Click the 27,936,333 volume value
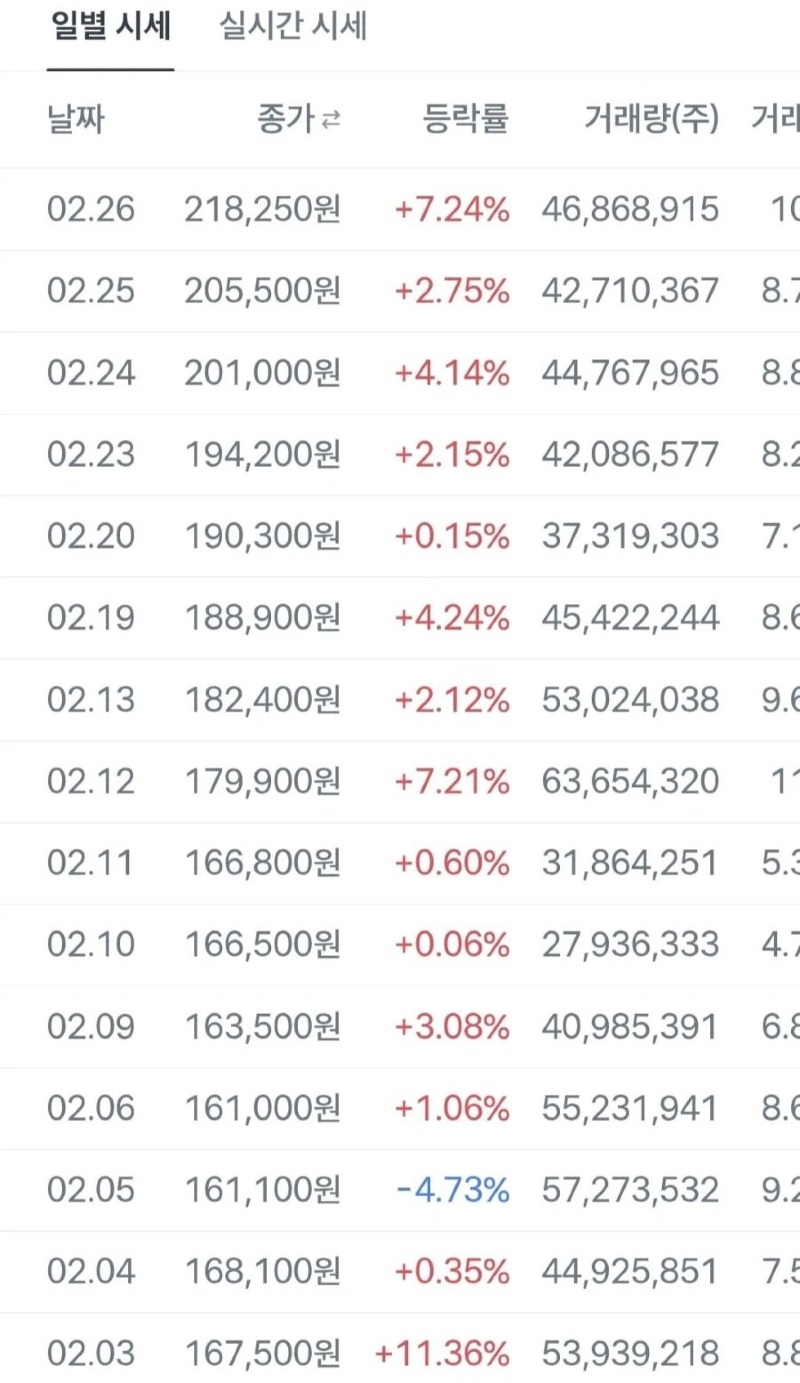Viewport: 800px width, 1383px height. (630, 945)
